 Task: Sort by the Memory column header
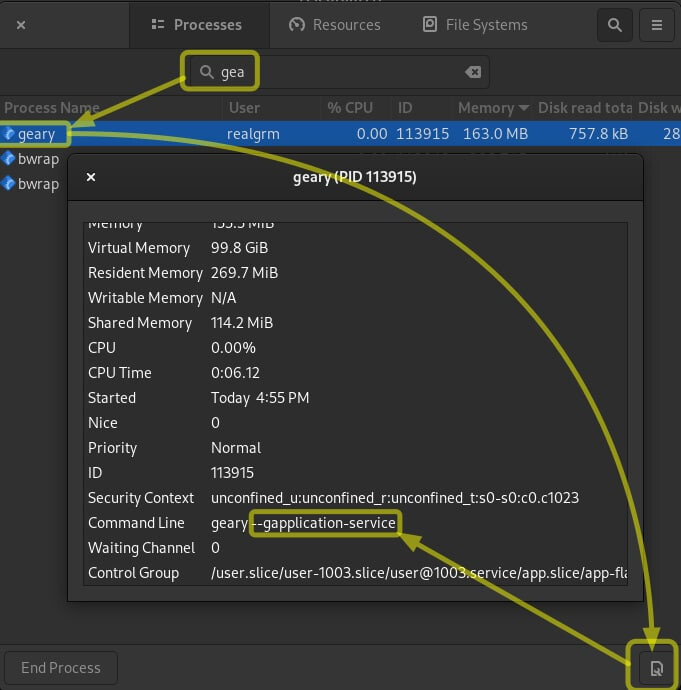coord(493,108)
